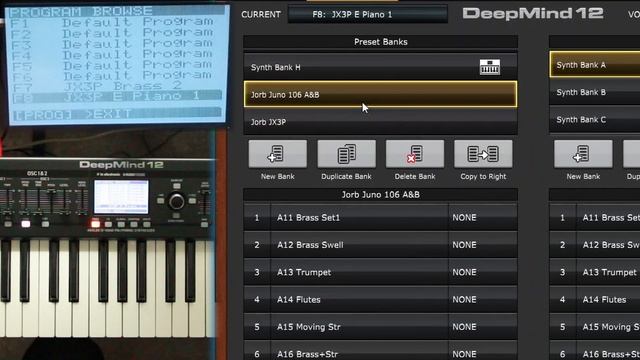Click the Preset Banks header
Screen dimensions: 640x360
point(380,42)
